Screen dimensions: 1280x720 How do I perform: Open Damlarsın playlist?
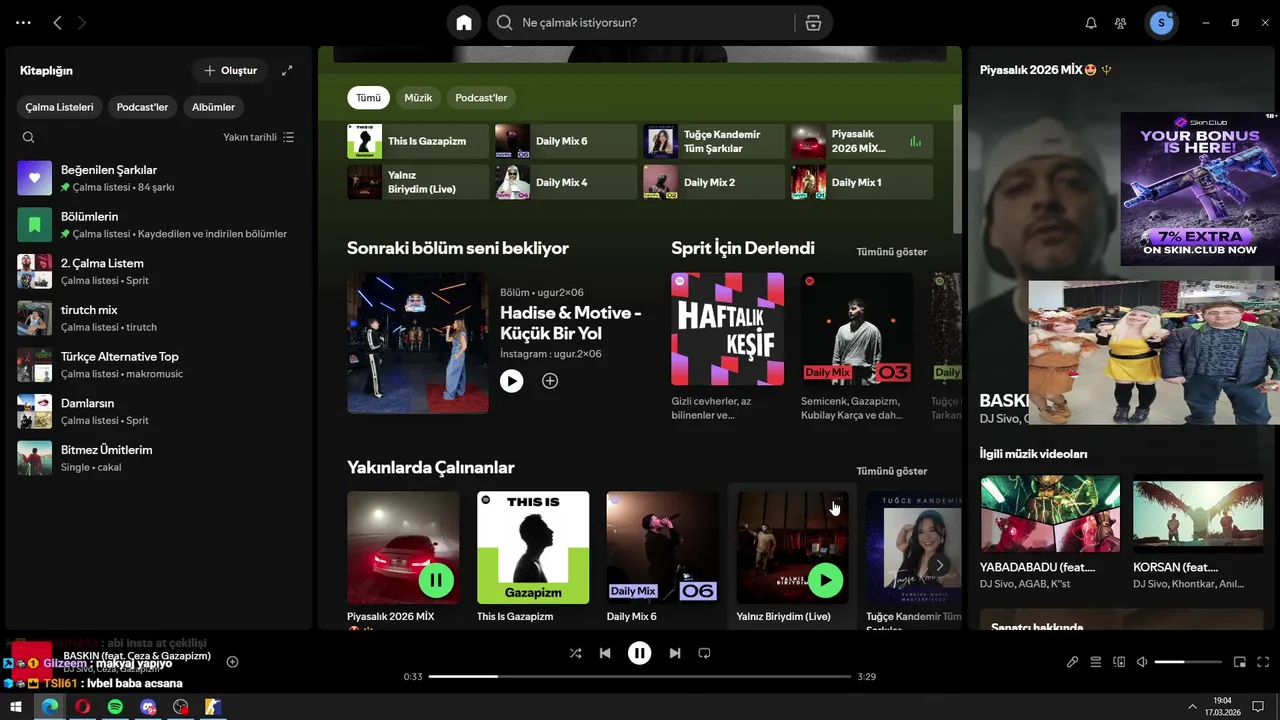tap(159, 411)
